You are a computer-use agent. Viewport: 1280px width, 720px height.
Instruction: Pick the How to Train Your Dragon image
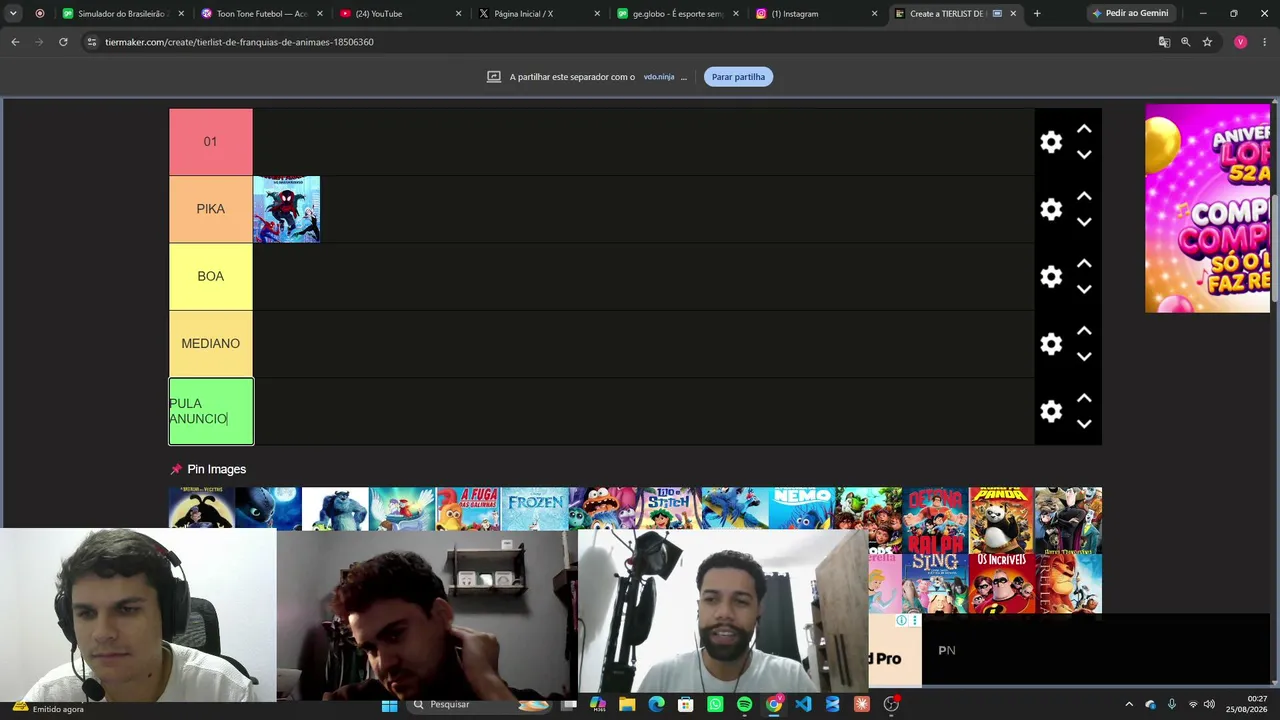tap(268, 509)
